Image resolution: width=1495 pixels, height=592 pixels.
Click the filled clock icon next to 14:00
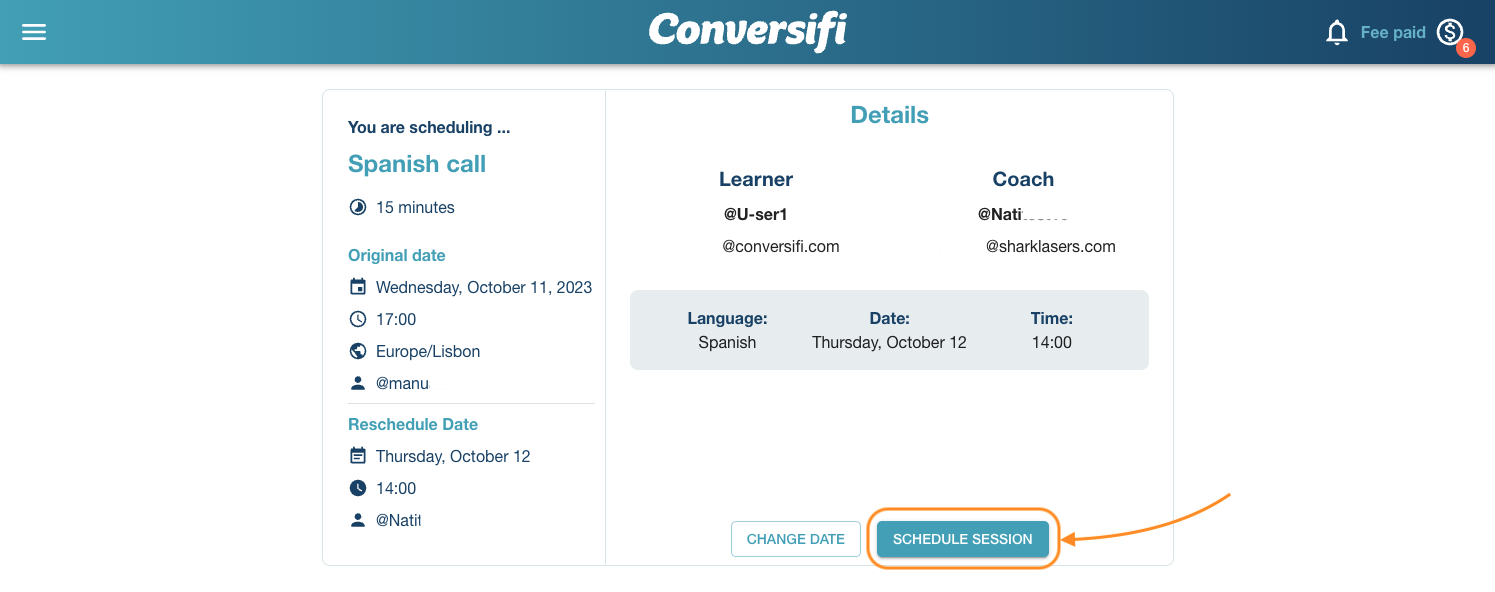(x=358, y=488)
